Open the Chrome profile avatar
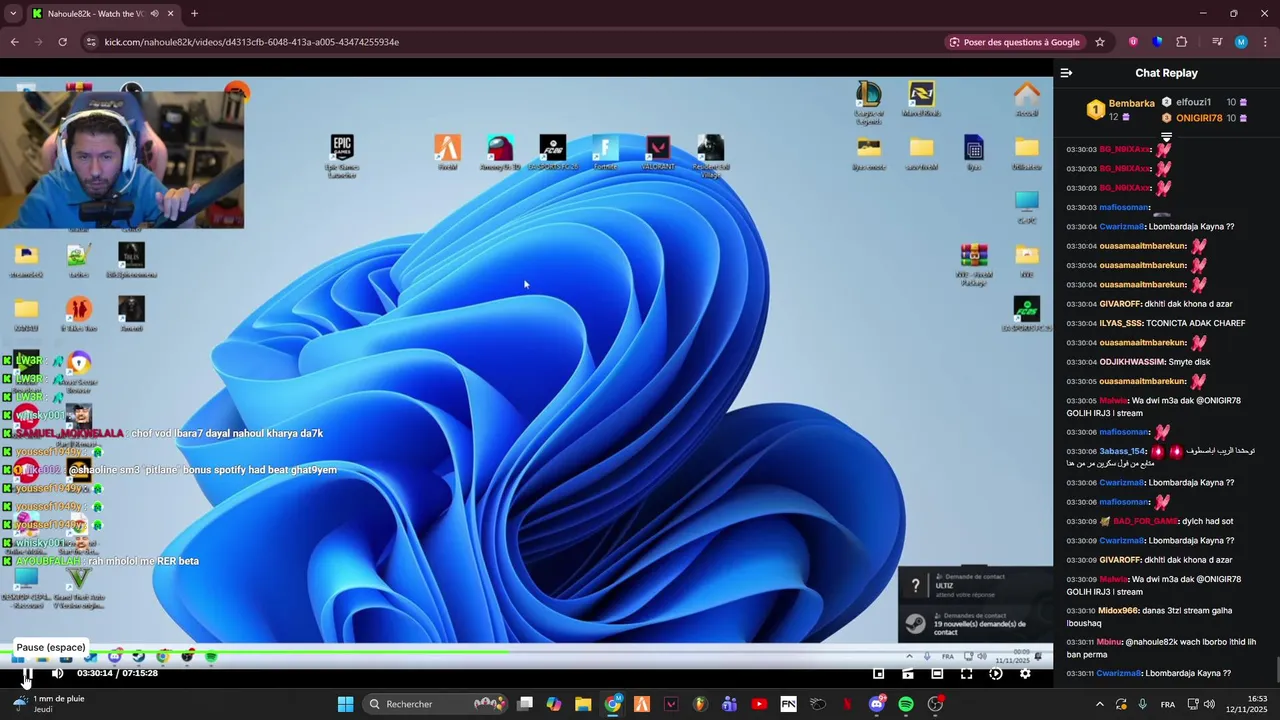 pyautogui.click(x=1241, y=42)
